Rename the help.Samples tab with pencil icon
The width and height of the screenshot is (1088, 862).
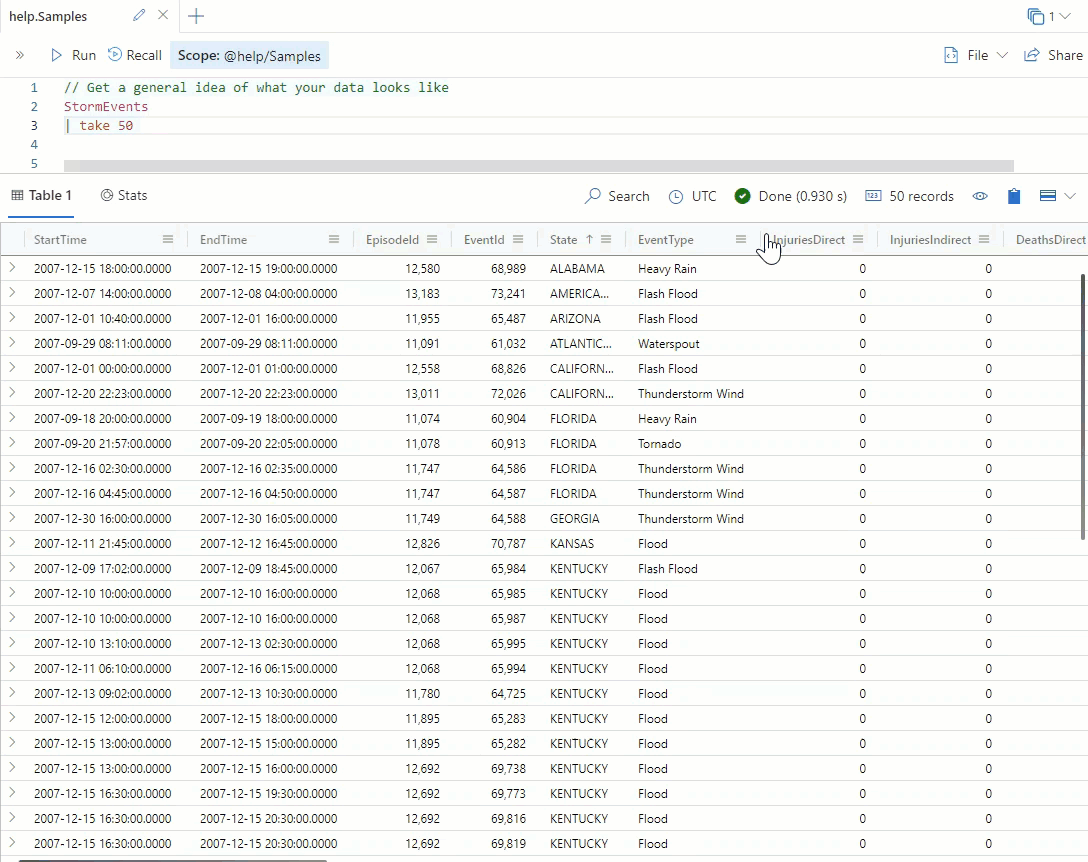click(139, 16)
